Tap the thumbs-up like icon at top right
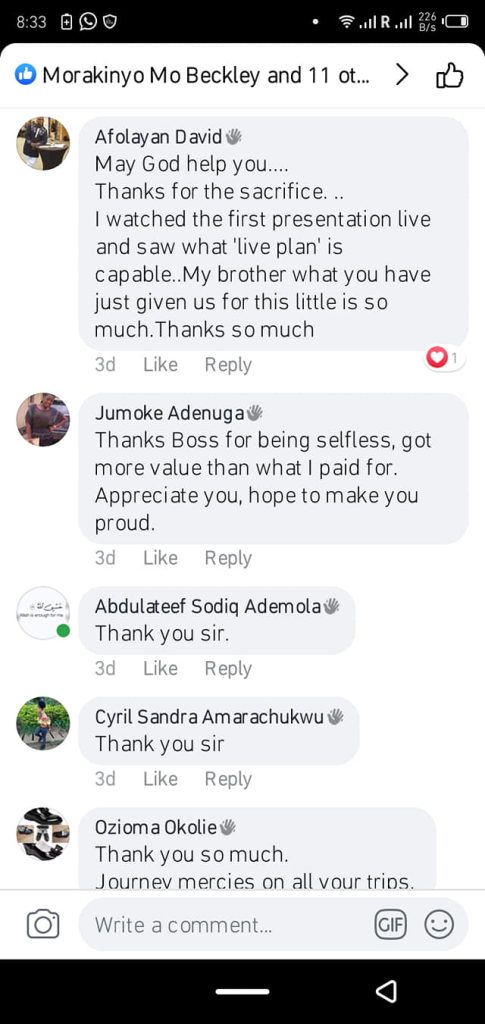This screenshot has width=485, height=1024. click(449, 76)
